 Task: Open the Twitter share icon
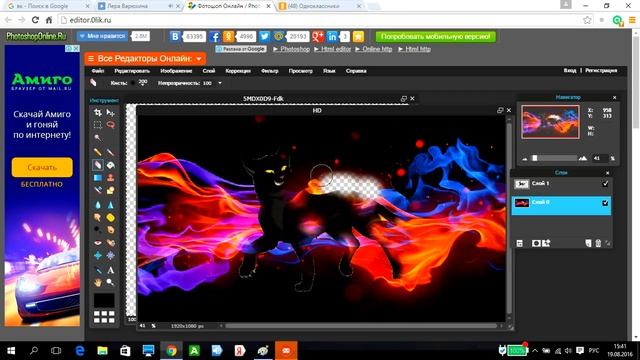(x=264, y=37)
